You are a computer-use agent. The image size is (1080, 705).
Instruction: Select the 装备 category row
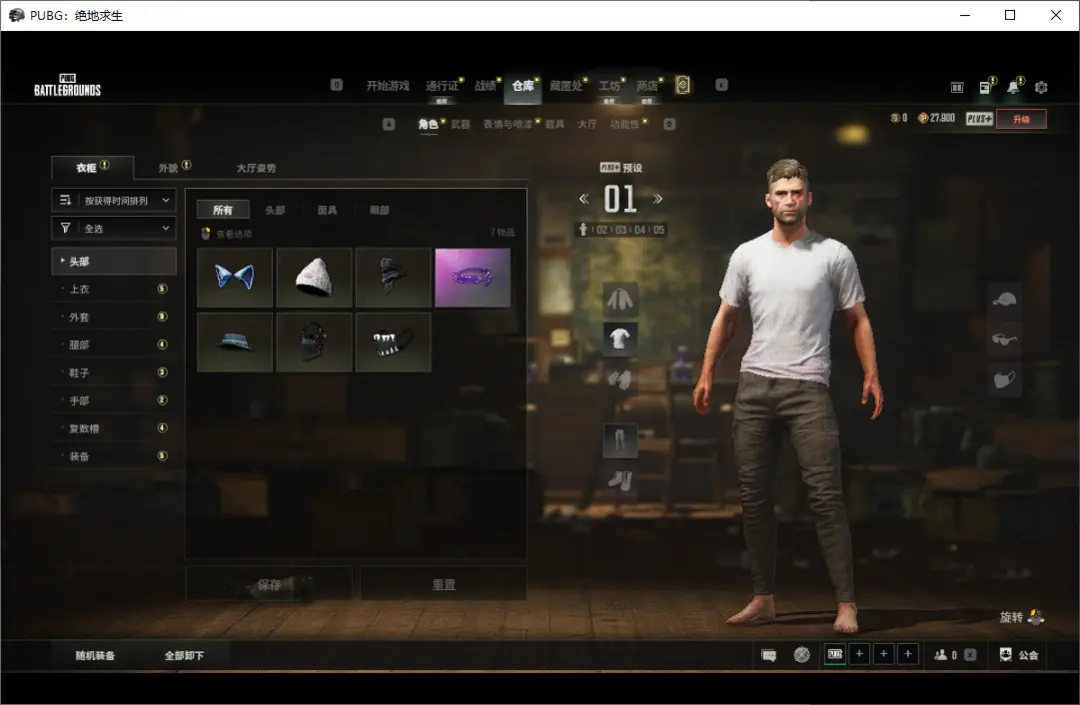[114, 456]
